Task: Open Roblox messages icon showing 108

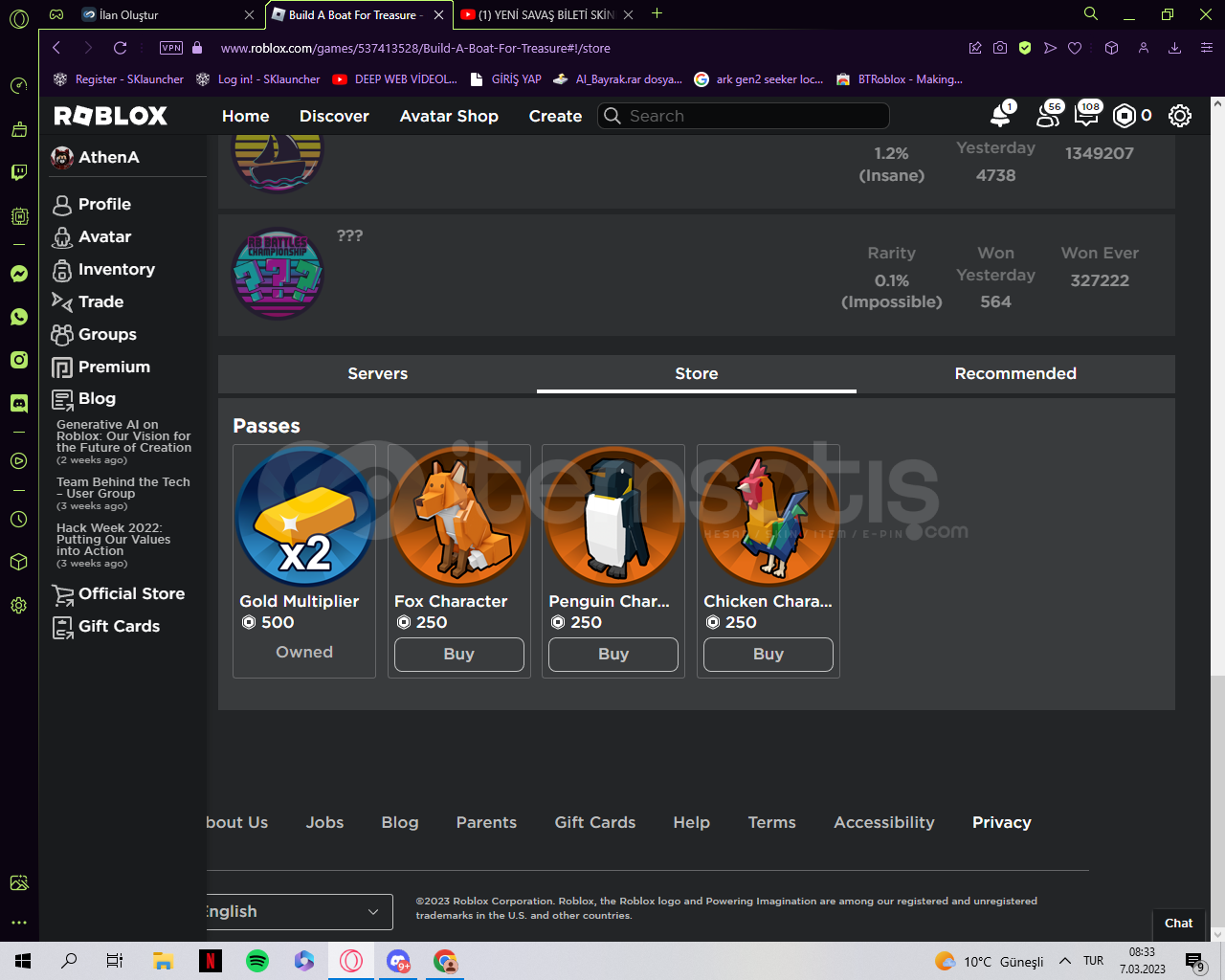Action: [1084, 115]
